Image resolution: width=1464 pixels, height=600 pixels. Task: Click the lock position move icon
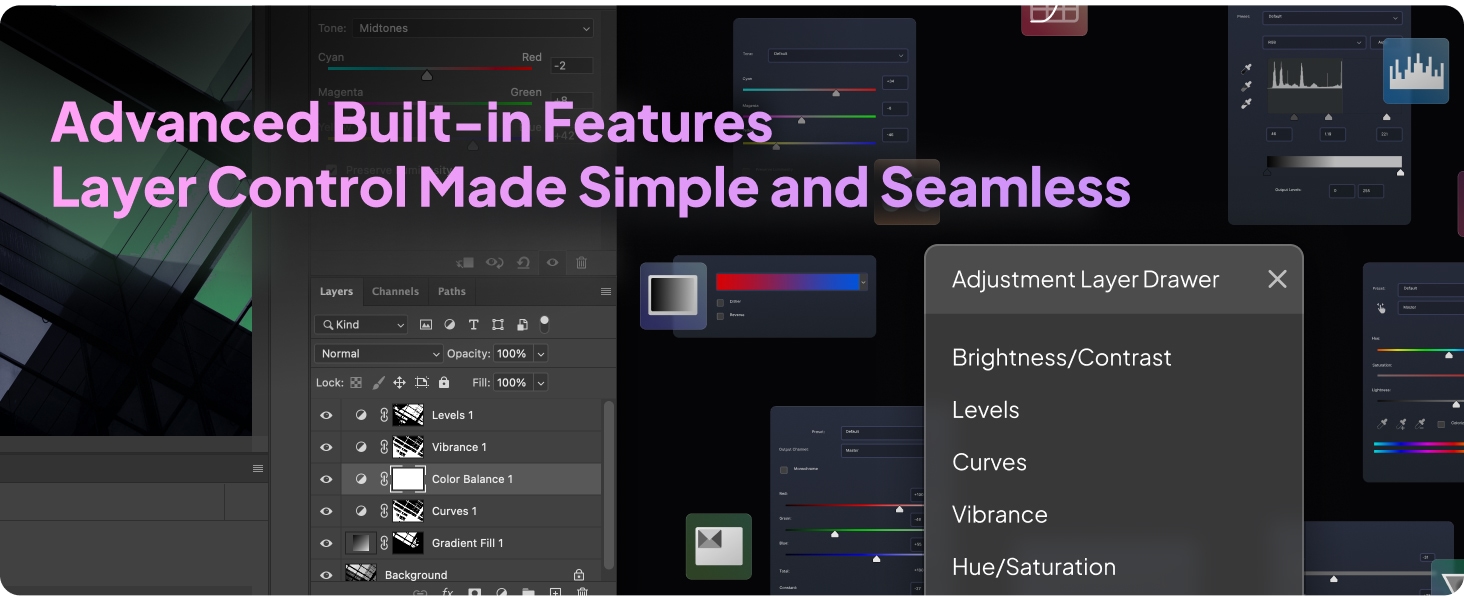[x=399, y=383]
